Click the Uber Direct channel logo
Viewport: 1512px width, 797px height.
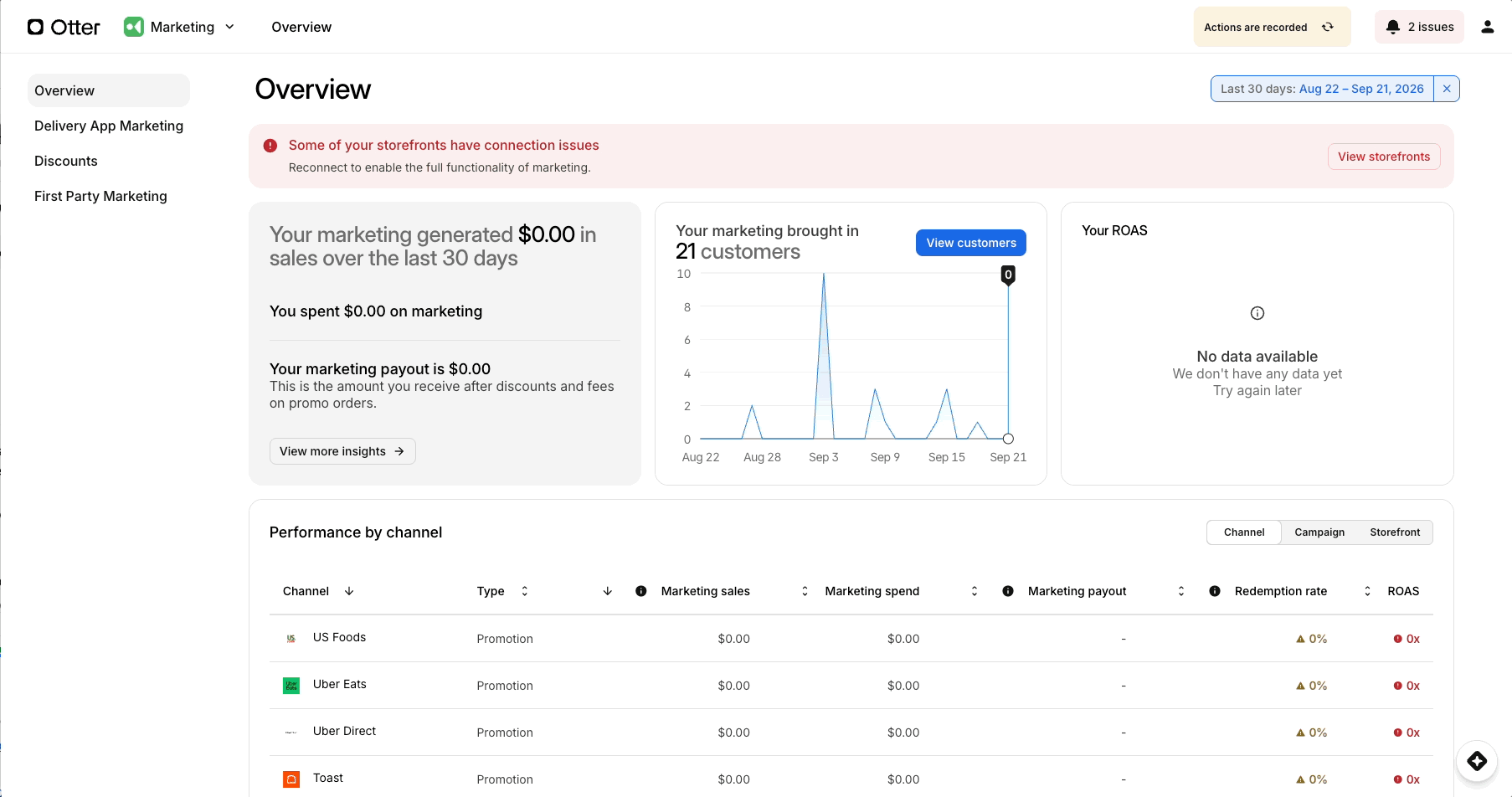[x=291, y=732]
